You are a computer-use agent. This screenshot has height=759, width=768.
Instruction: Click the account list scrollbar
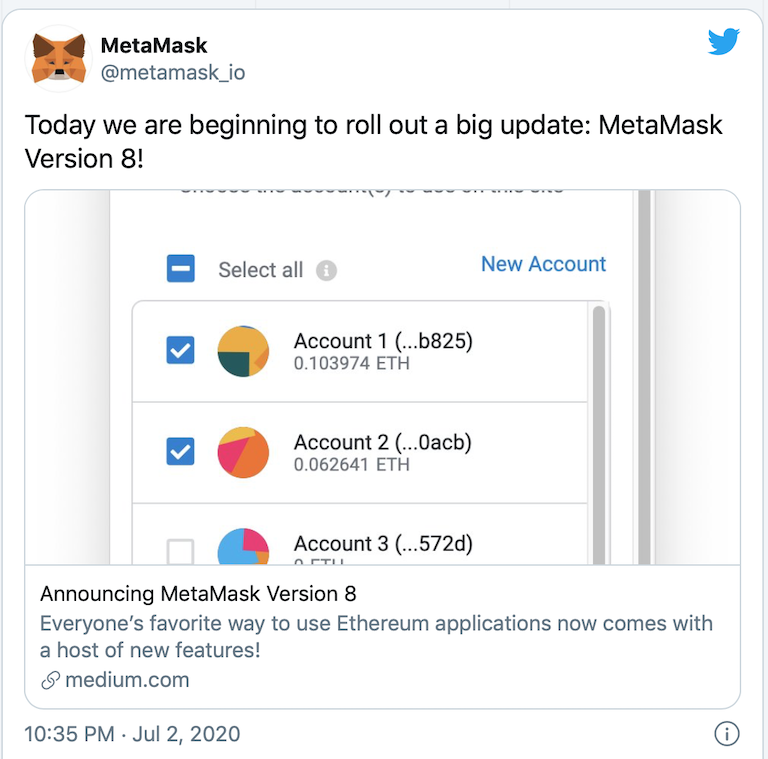click(x=598, y=420)
